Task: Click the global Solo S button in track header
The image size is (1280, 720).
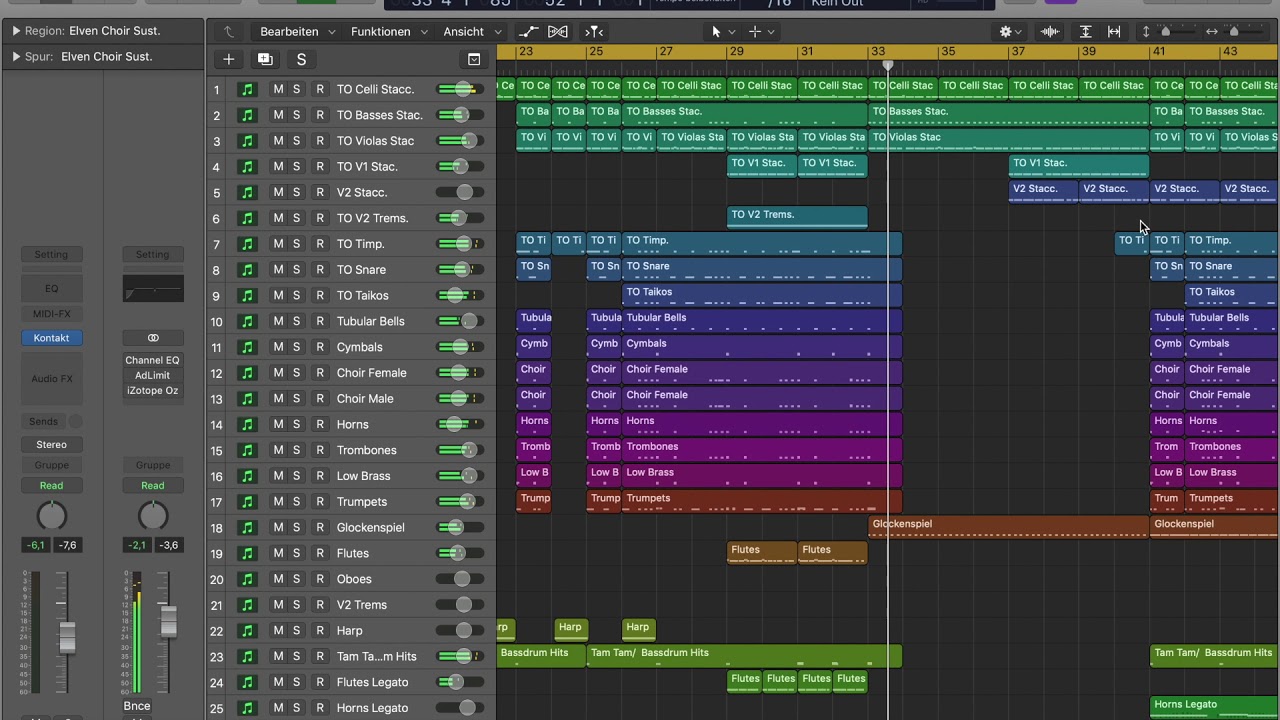Action: (x=301, y=59)
